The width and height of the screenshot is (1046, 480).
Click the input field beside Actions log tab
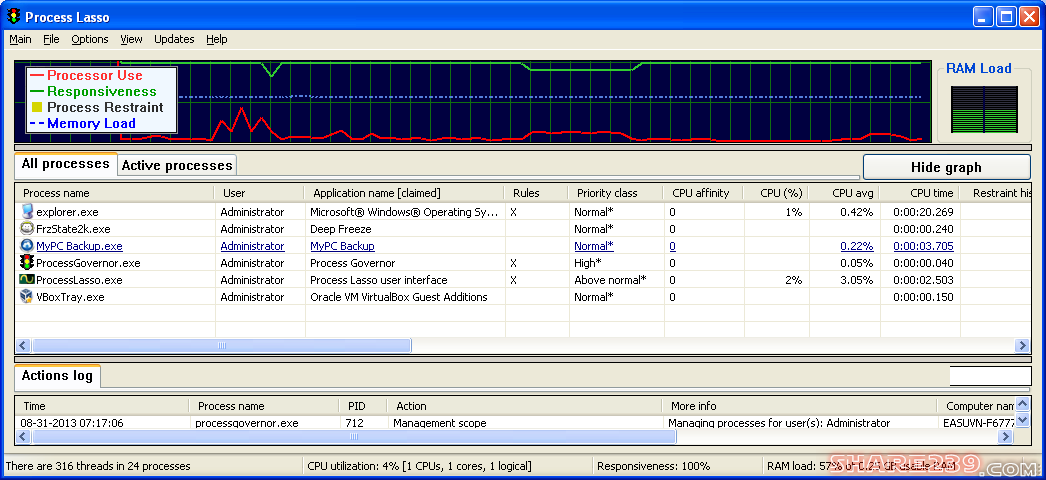point(990,376)
